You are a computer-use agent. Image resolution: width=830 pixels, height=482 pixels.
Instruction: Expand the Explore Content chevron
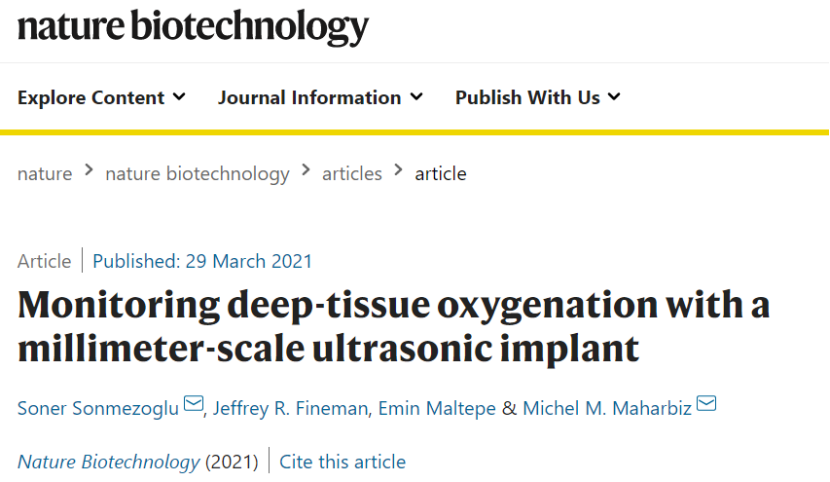tap(179, 97)
